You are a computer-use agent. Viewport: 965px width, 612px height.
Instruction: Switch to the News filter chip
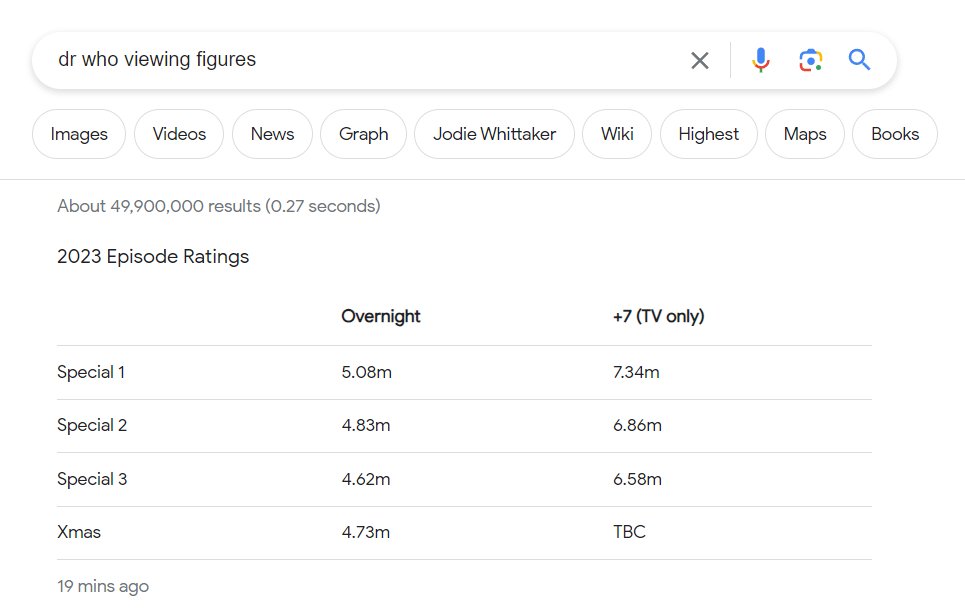pos(272,134)
